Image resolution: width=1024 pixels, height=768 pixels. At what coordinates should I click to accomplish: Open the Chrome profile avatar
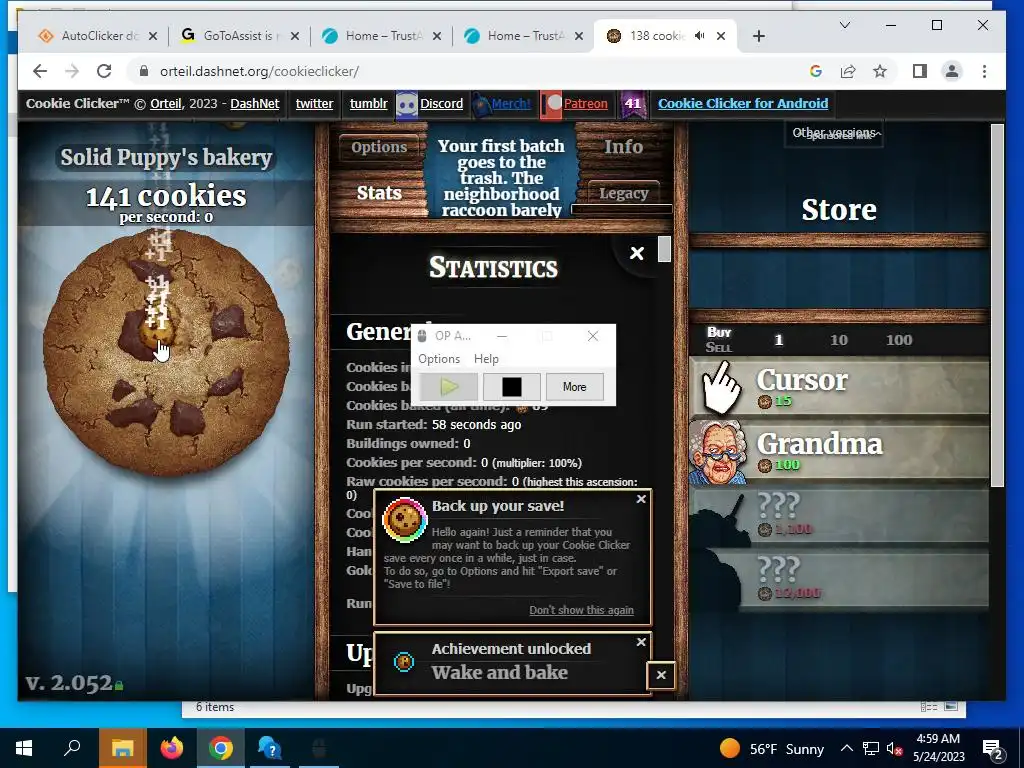(952, 71)
